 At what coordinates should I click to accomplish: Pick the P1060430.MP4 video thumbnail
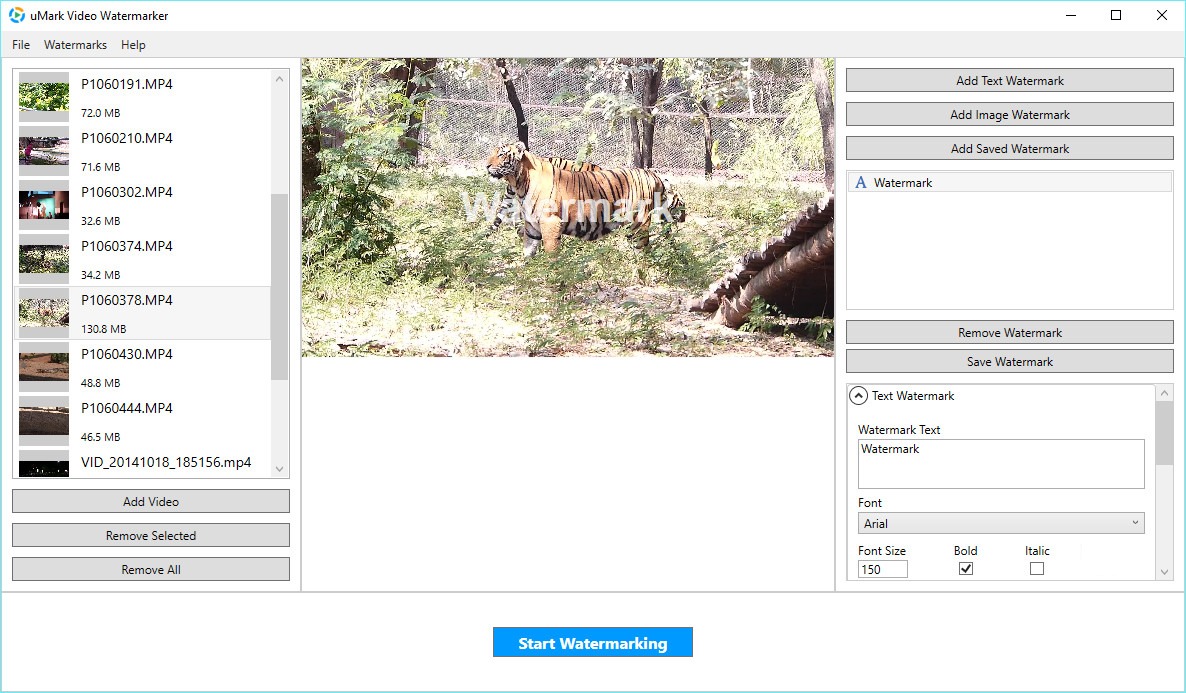coord(44,366)
